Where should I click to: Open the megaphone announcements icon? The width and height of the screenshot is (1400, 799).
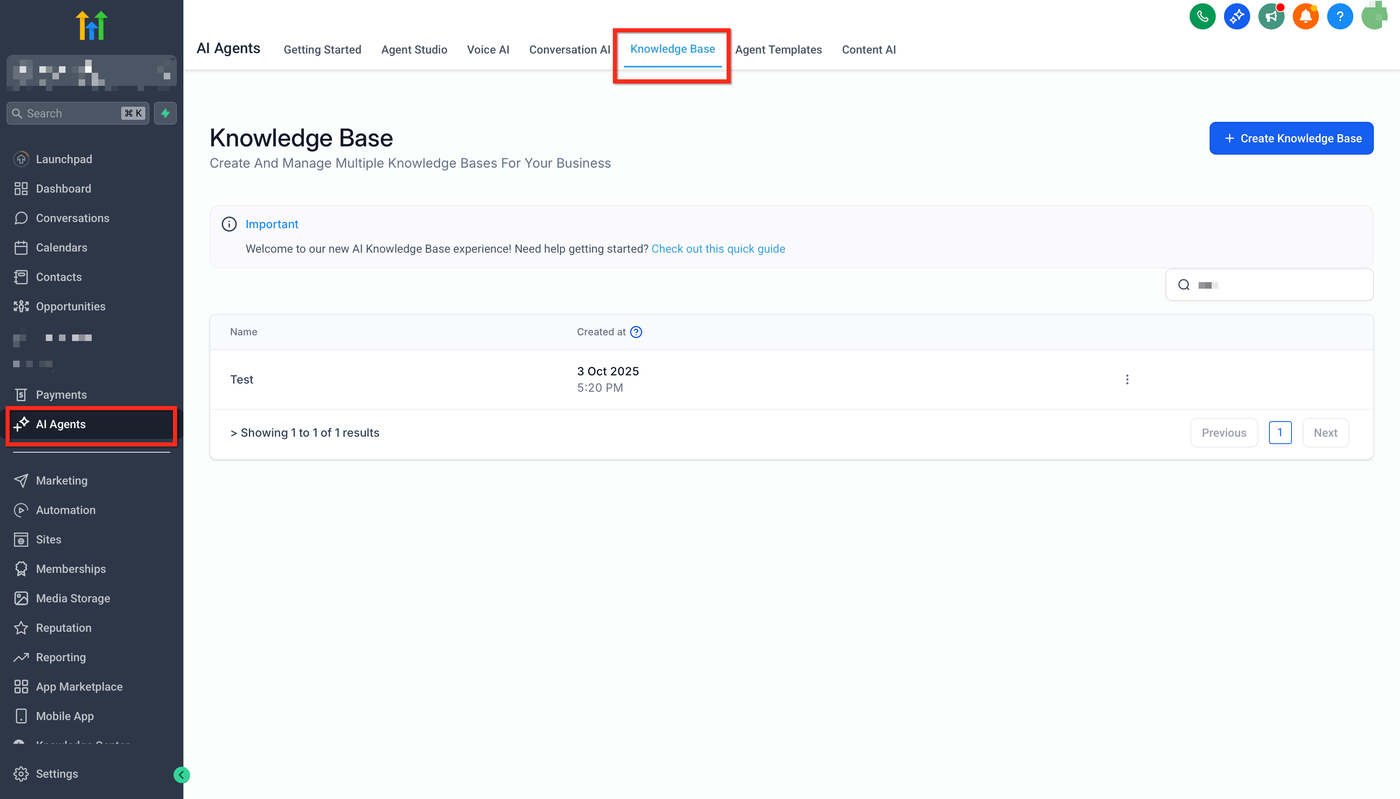point(1271,16)
